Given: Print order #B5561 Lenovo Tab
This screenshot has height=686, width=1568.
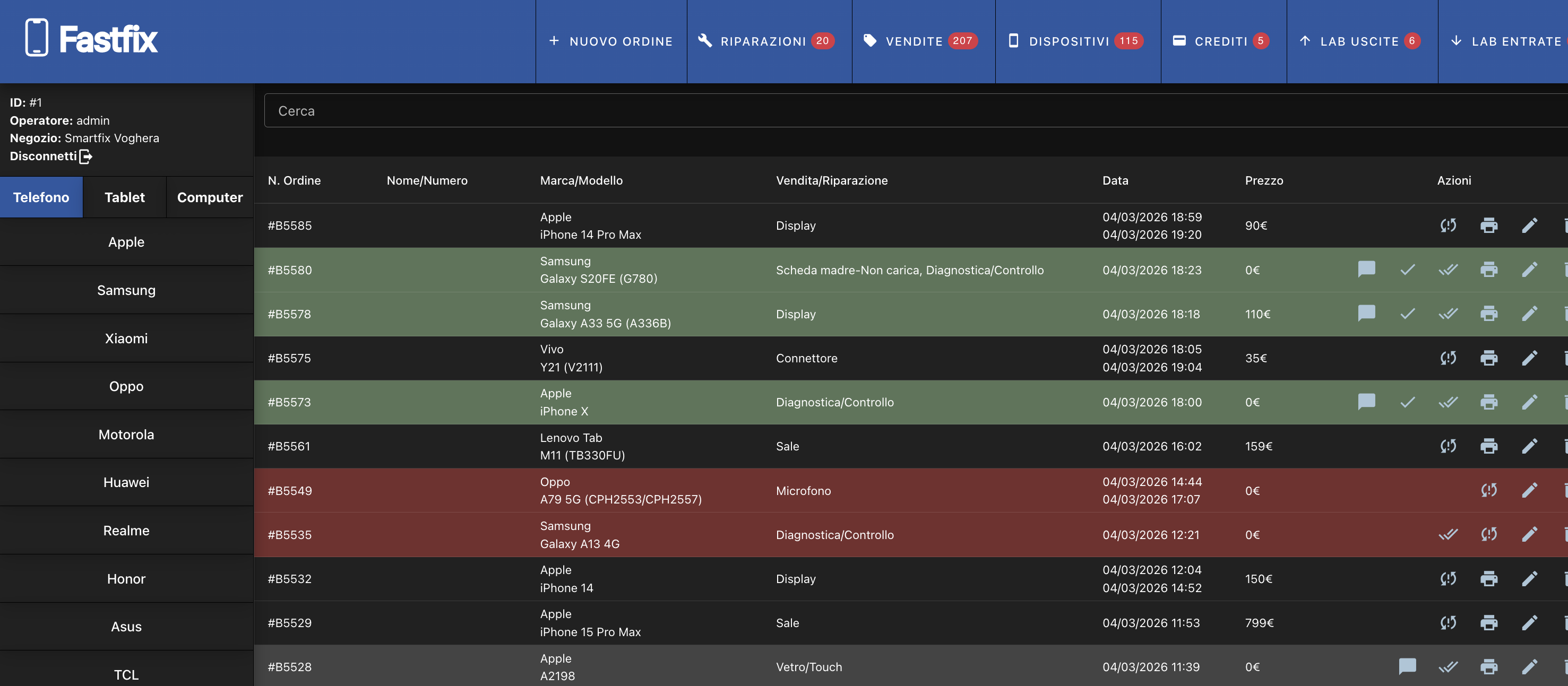Looking at the screenshot, I should click(x=1488, y=446).
